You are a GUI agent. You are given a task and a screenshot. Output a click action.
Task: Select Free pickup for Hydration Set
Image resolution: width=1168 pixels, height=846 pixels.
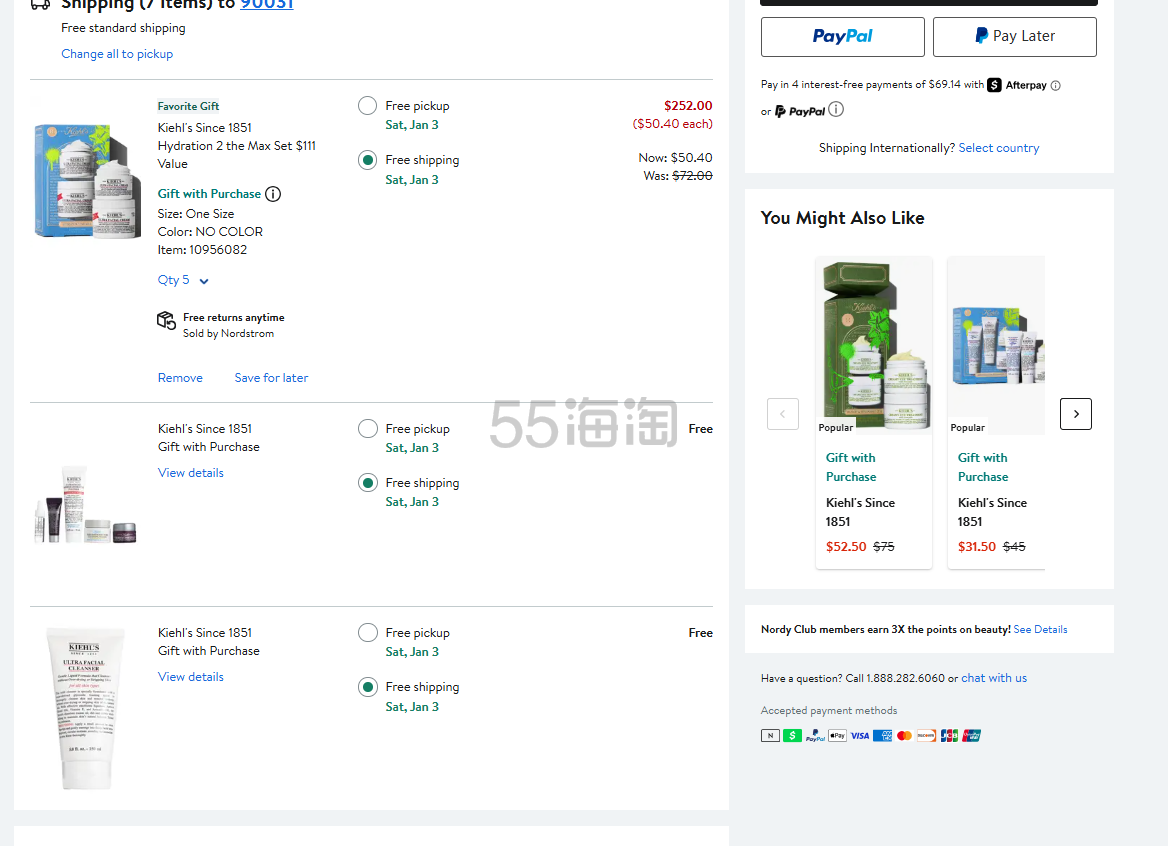[368, 106]
